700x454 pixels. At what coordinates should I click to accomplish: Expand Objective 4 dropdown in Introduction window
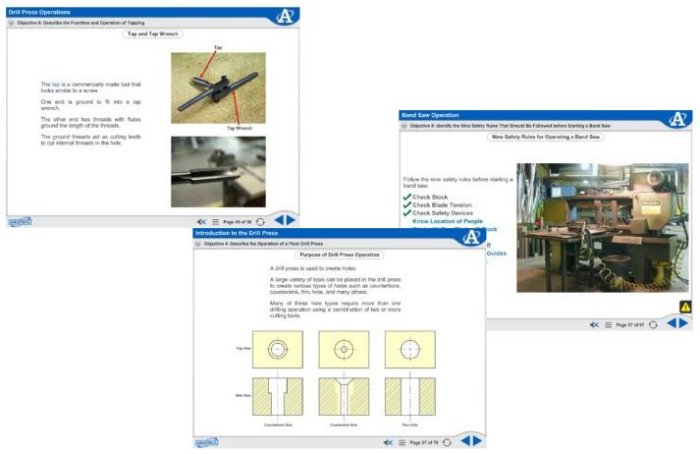coord(199,243)
